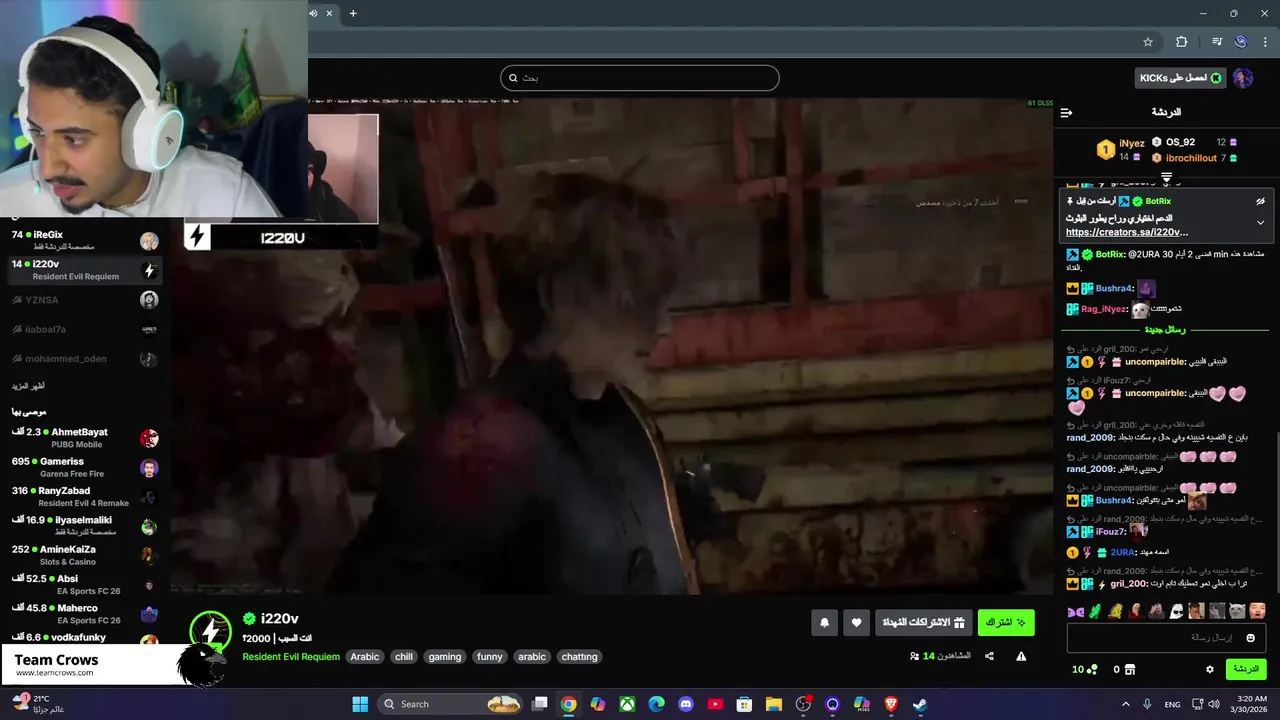This screenshot has height=720, width=1280.
Task: Select gifter ibrochillout in leaderboard
Action: pyautogui.click(x=1191, y=158)
